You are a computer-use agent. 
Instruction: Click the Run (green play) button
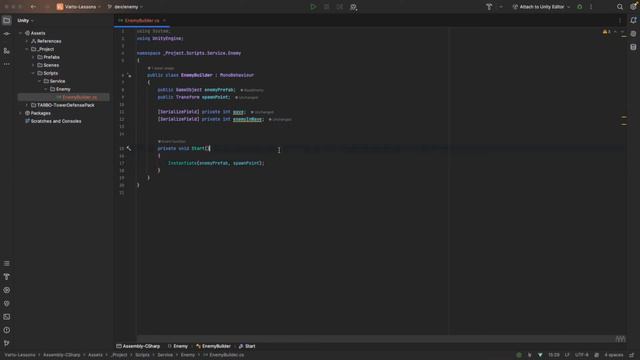(x=313, y=7)
